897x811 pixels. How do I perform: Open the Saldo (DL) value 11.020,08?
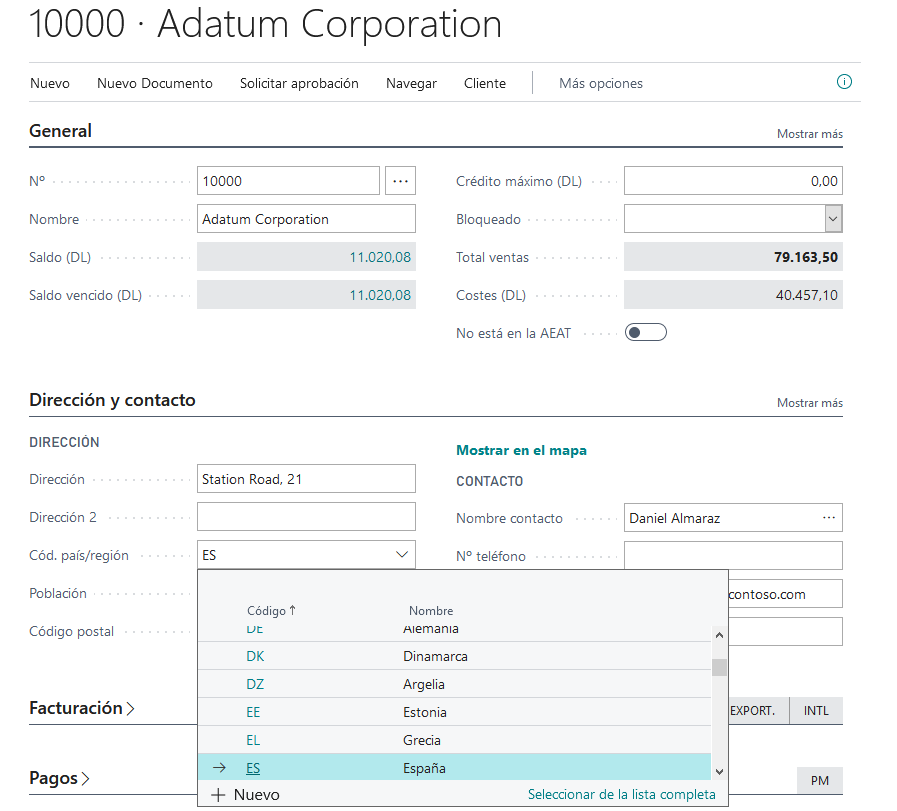pyautogui.click(x=380, y=257)
